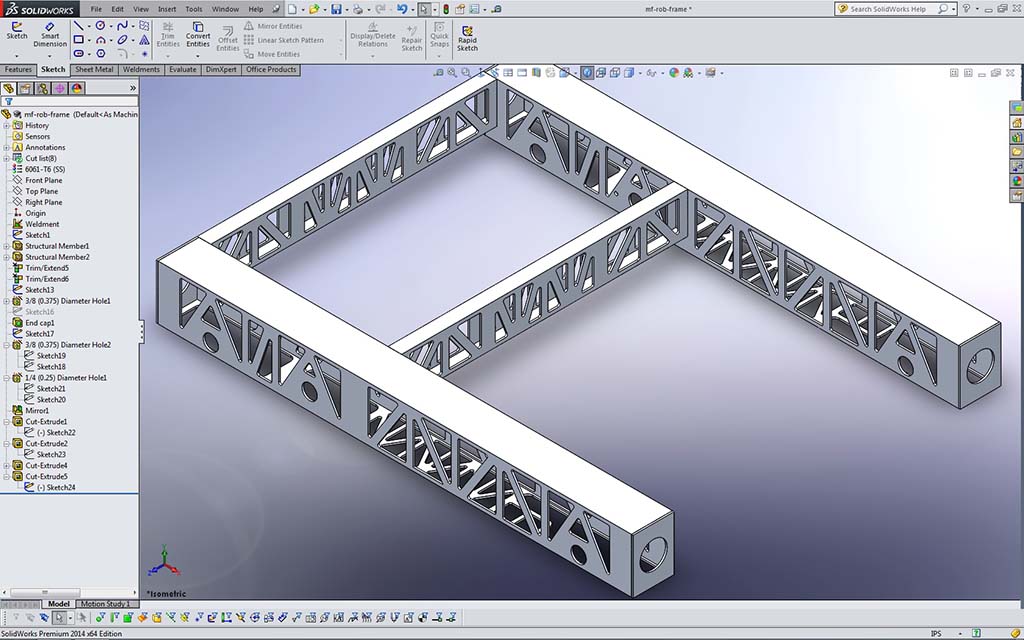Select the Front Plane item
1024x640 pixels.
pos(43,180)
